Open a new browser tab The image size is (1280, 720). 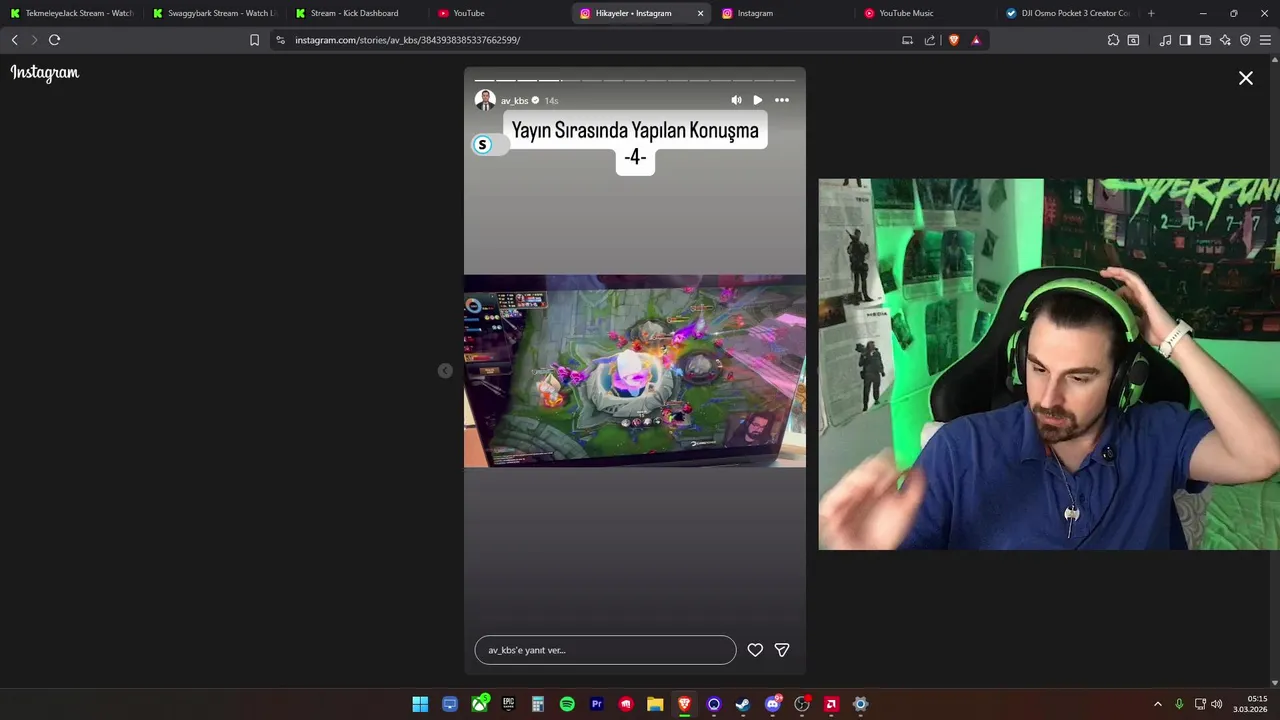tap(1151, 13)
